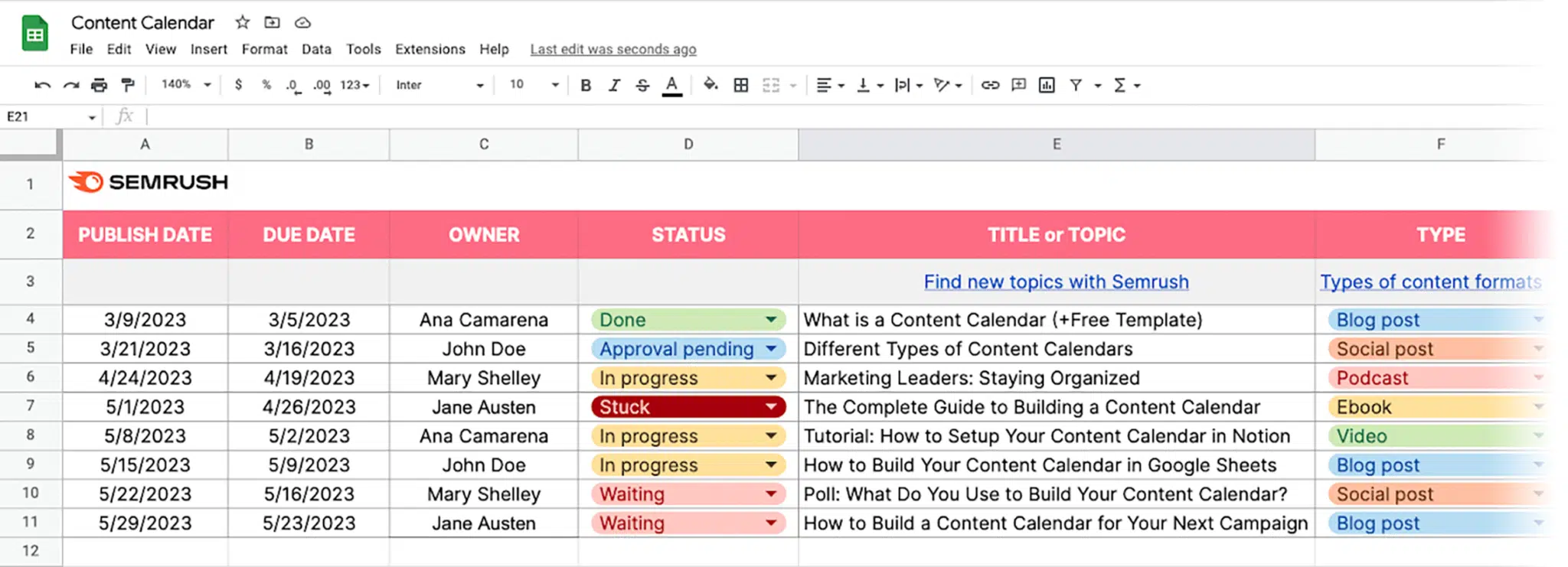This screenshot has width=1568, height=567.
Task: Click the Print icon
Action: coord(99,85)
